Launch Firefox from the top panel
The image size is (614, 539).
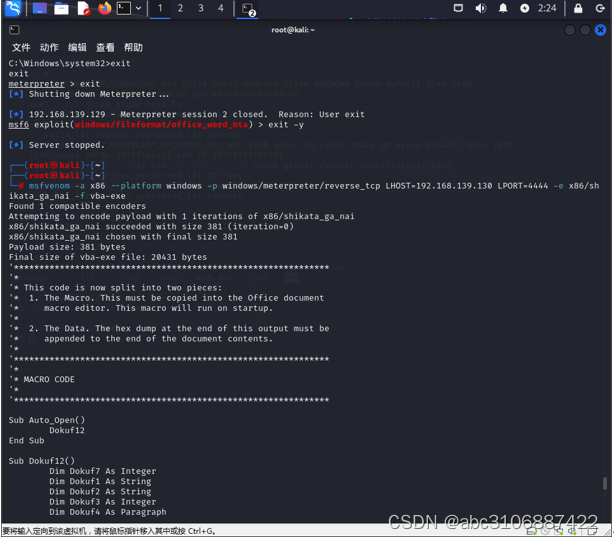pos(104,8)
